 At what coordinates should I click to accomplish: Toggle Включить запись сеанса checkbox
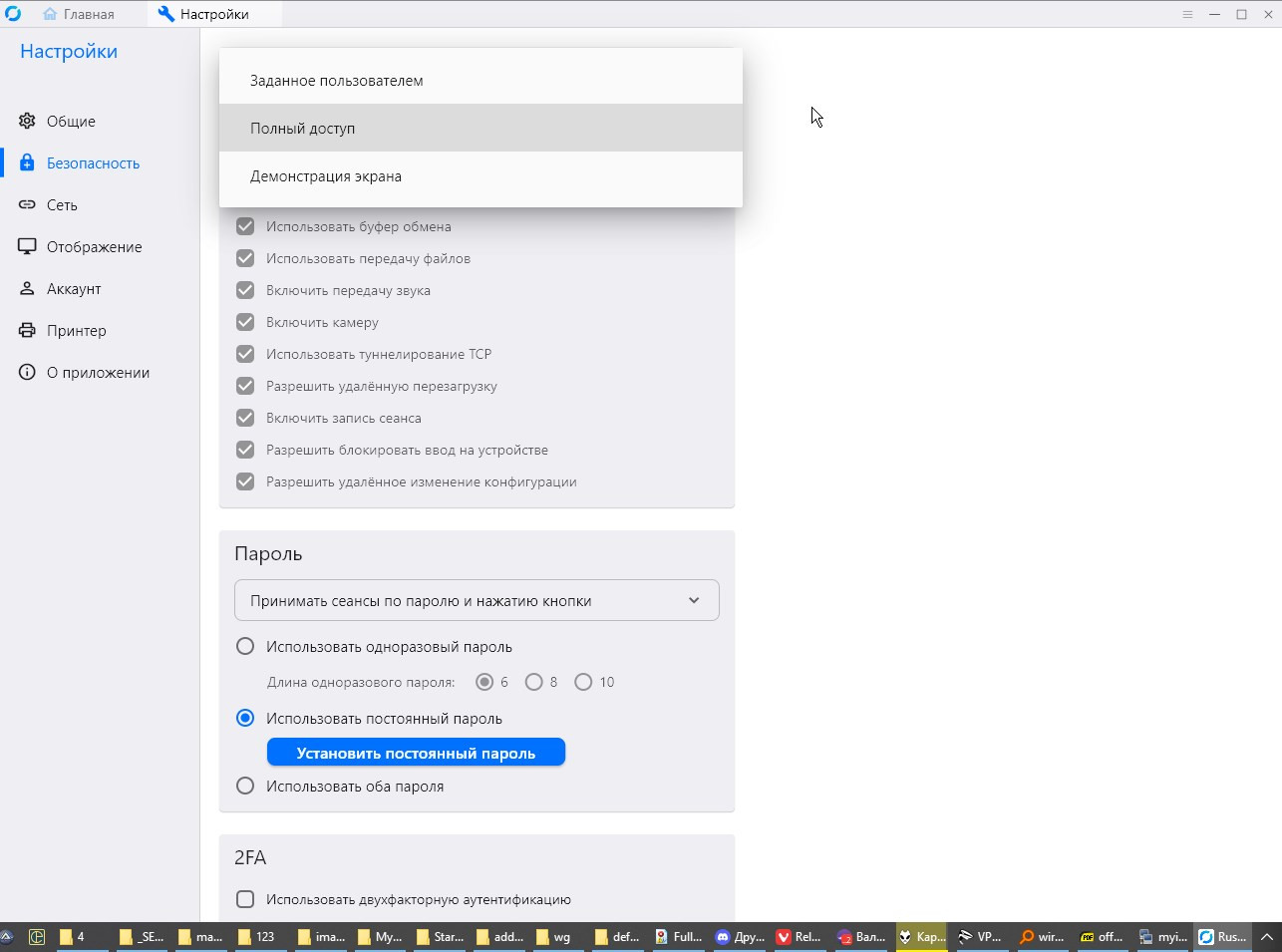coord(245,418)
